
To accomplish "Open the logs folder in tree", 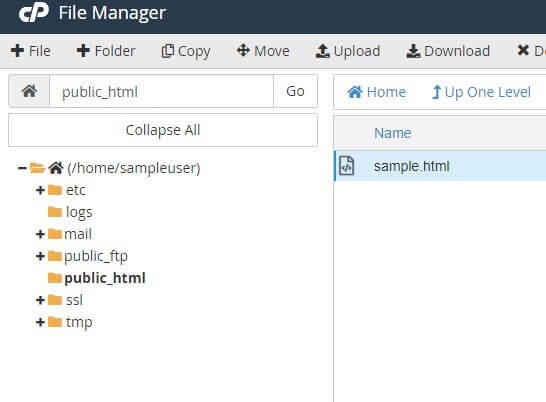I will pos(79,212).
